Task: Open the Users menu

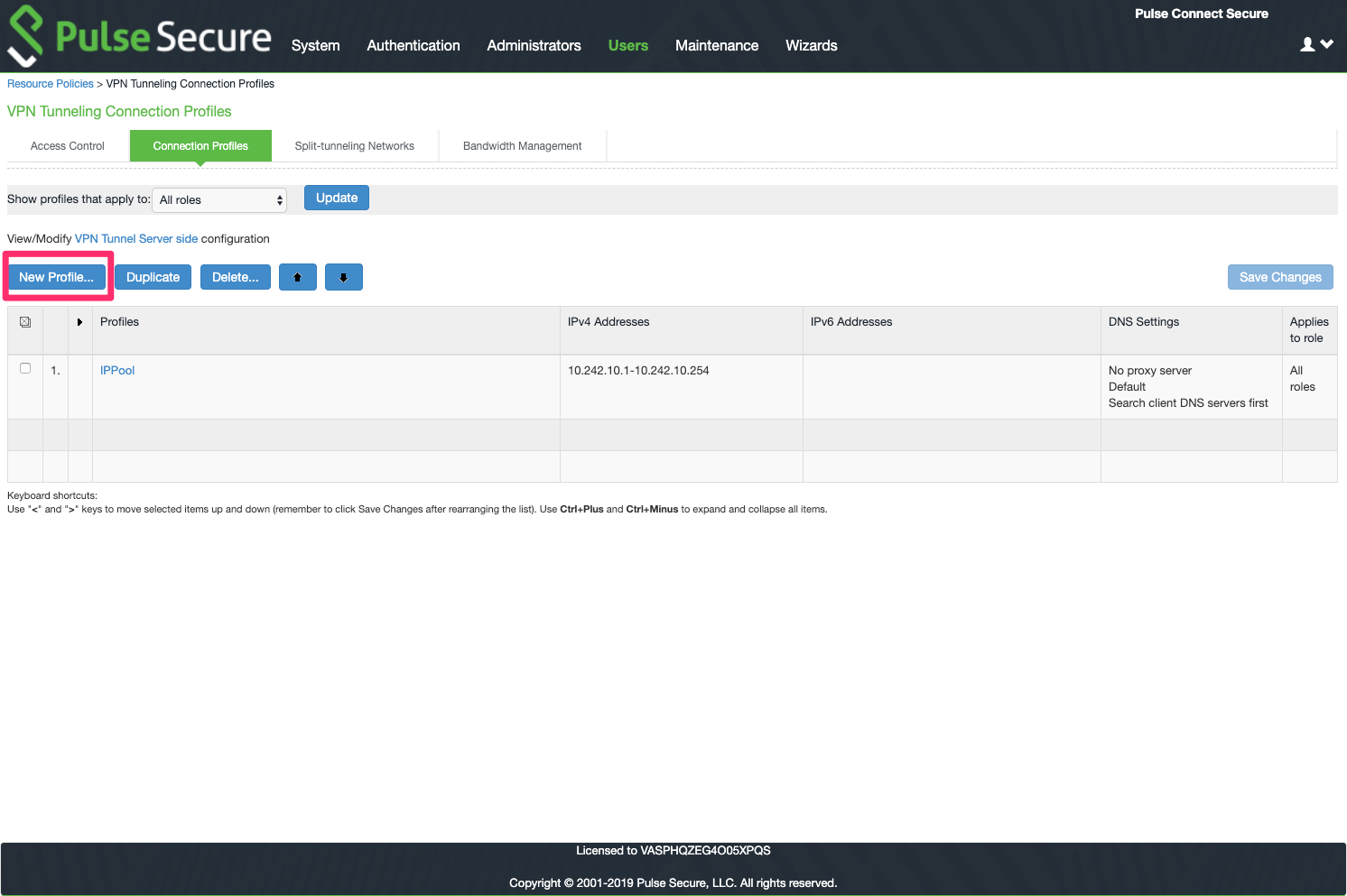Action: point(627,45)
